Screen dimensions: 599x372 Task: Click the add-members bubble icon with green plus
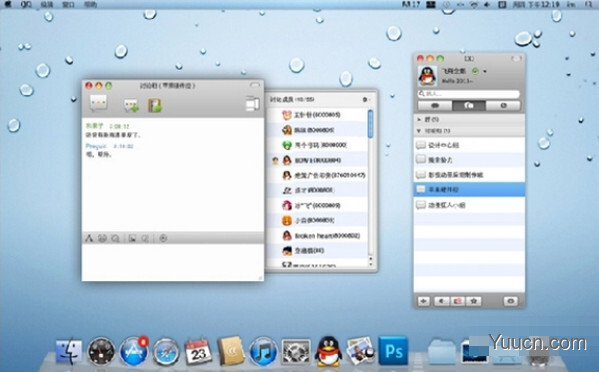click(x=131, y=106)
